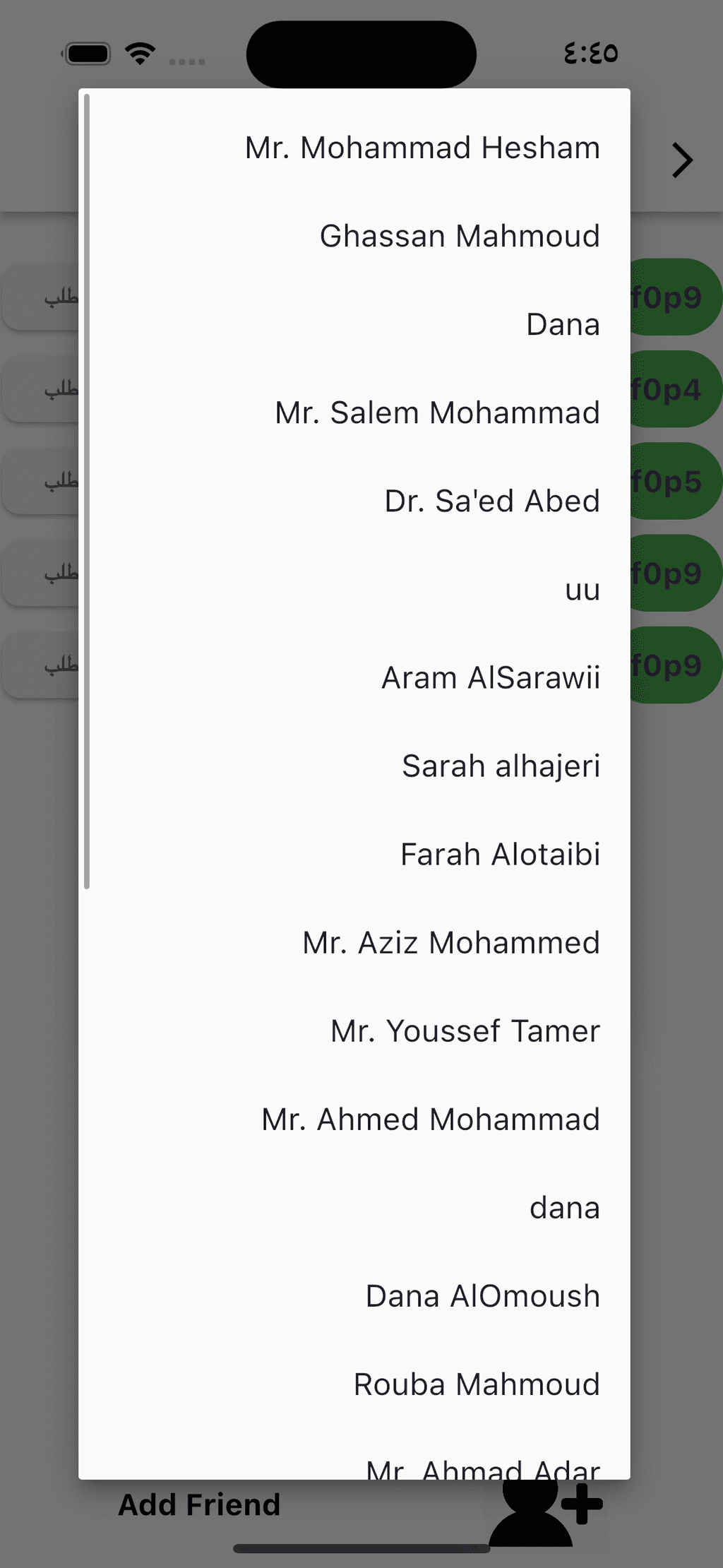The image size is (723, 1568).
Task: Choose Mr. Ahmed Mohammad in the list
Action: point(431,1119)
